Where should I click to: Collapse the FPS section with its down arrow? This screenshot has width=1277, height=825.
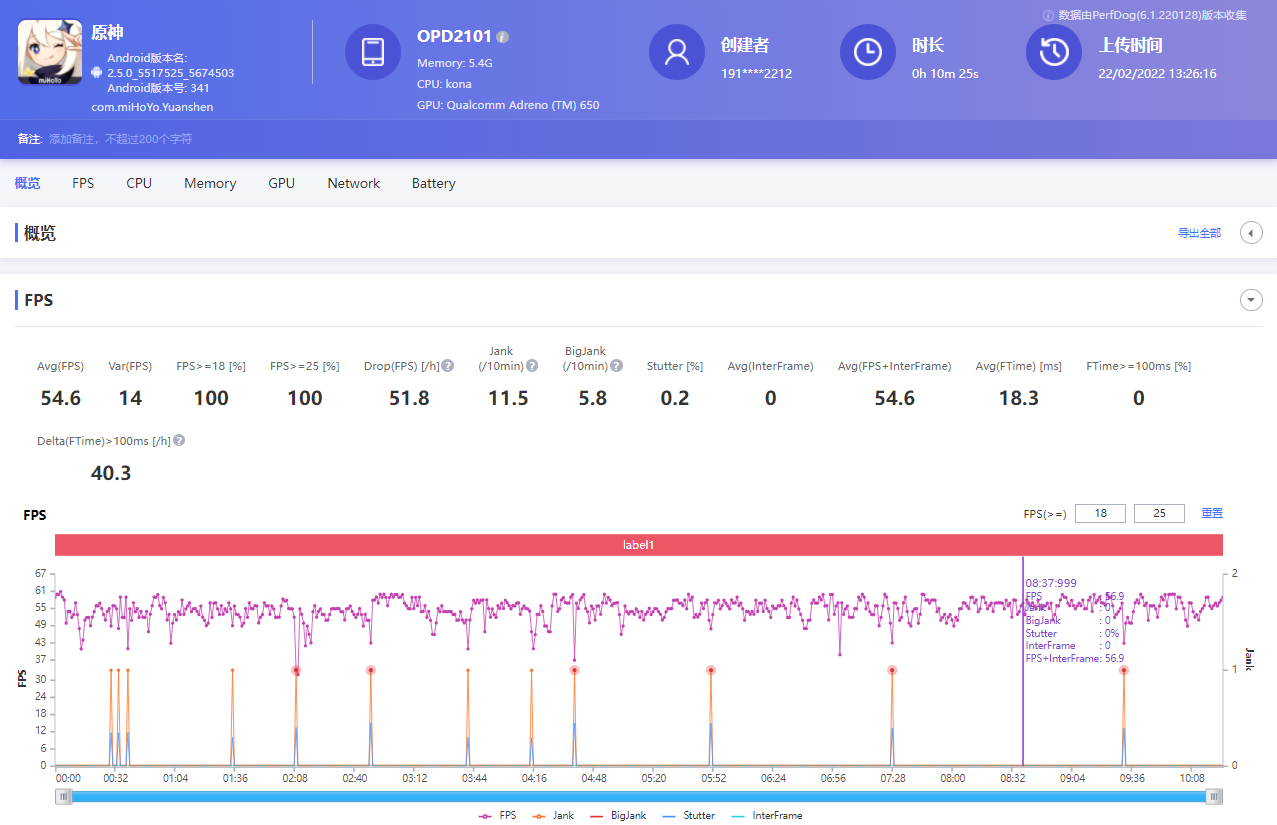click(1251, 300)
